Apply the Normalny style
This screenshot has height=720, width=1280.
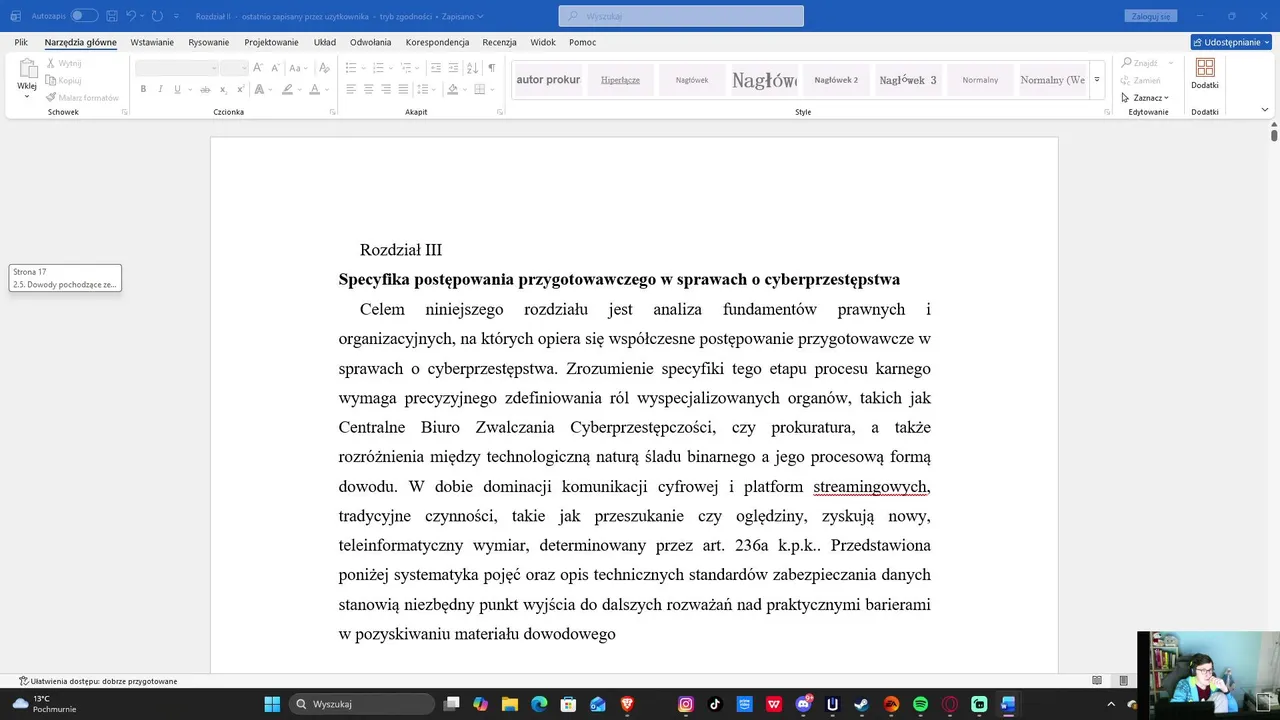click(x=980, y=80)
